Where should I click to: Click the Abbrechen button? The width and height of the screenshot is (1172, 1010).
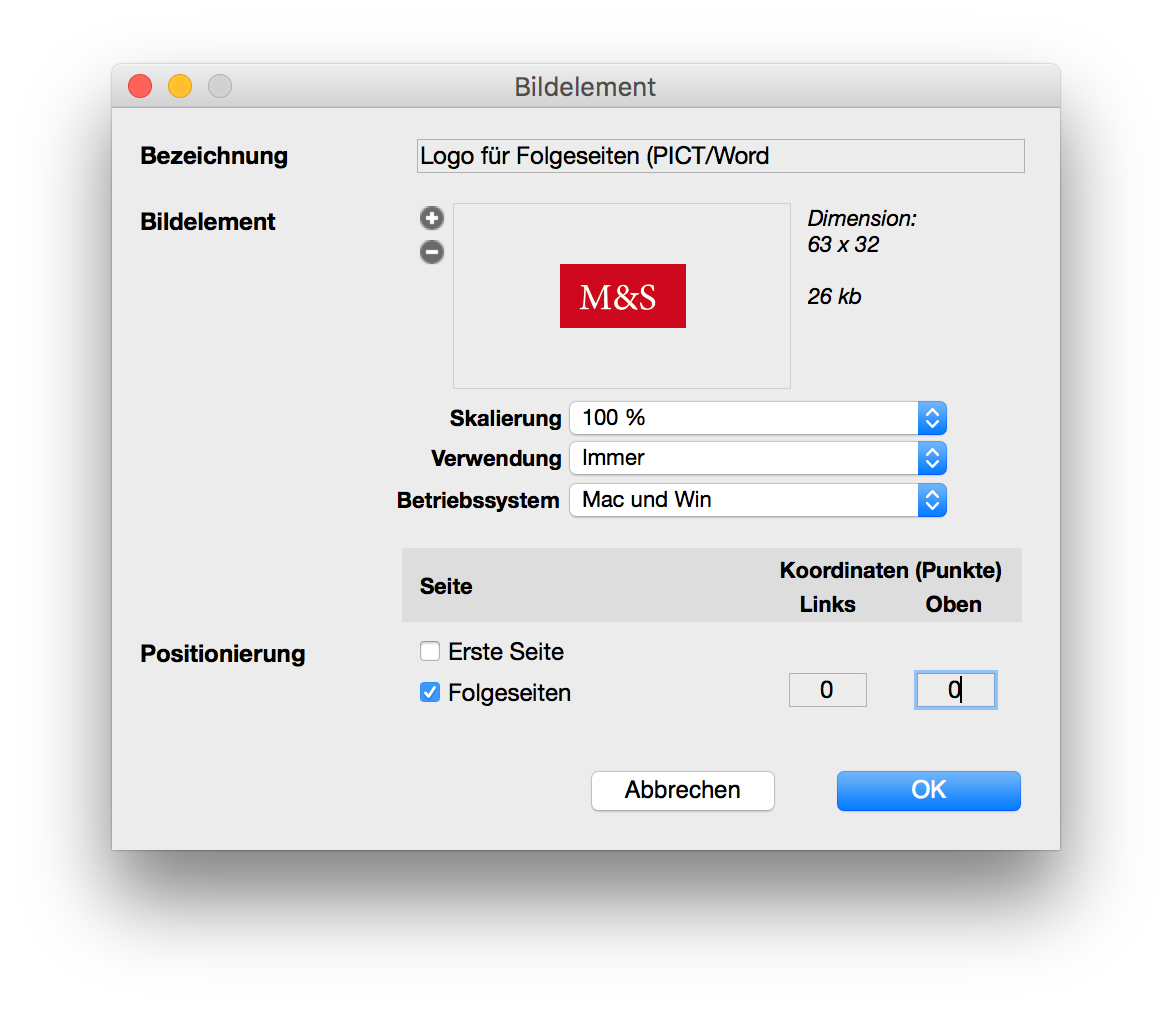pyautogui.click(x=682, y=790)
